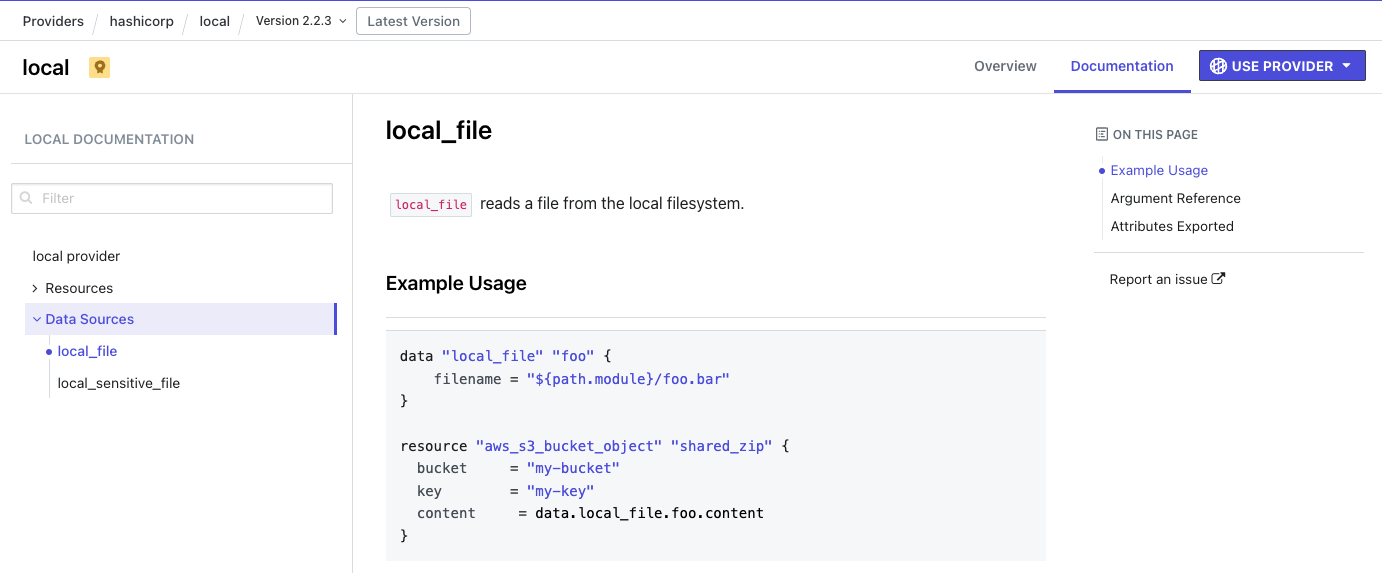Jump to Argument Reference section
1382x573 pixels.
click(1175, 198)
